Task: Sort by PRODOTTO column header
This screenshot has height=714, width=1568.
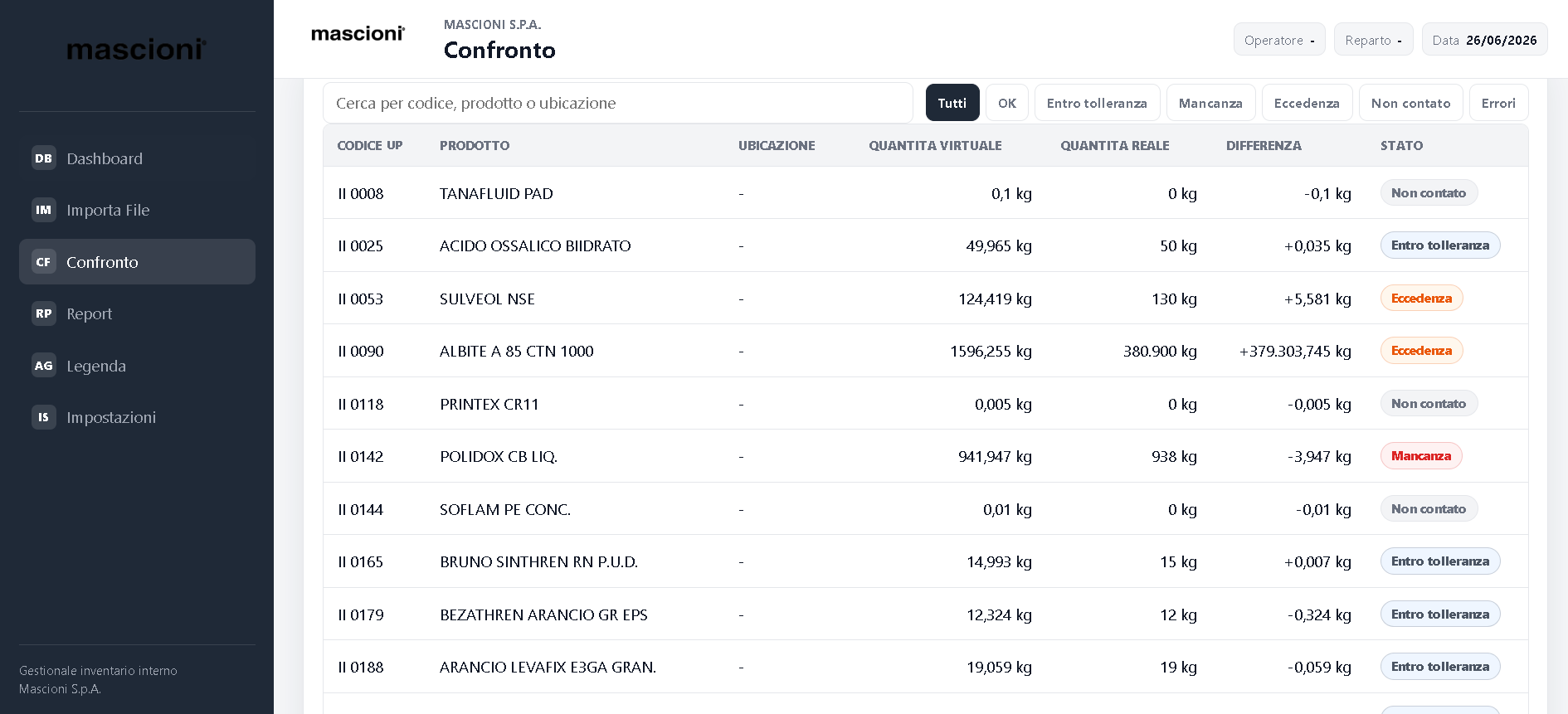Action: (475, 145)
